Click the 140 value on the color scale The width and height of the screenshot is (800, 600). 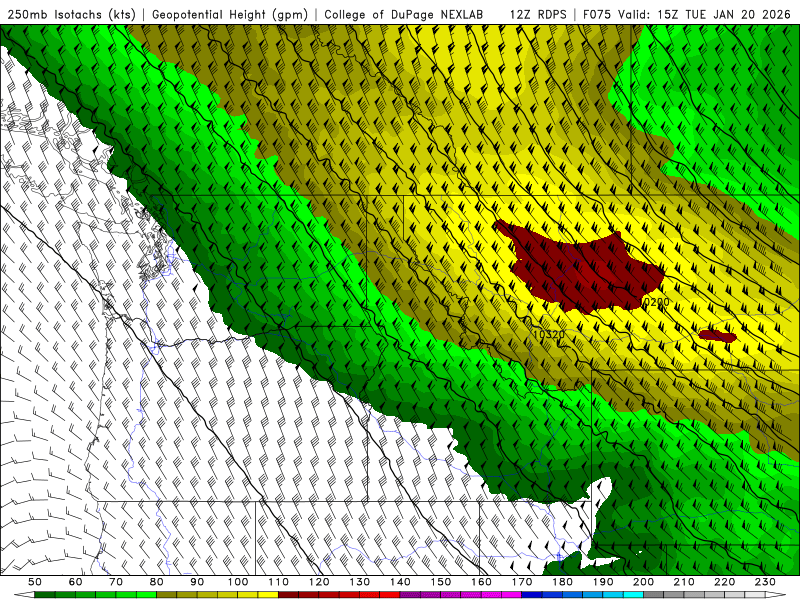[400, 582]
